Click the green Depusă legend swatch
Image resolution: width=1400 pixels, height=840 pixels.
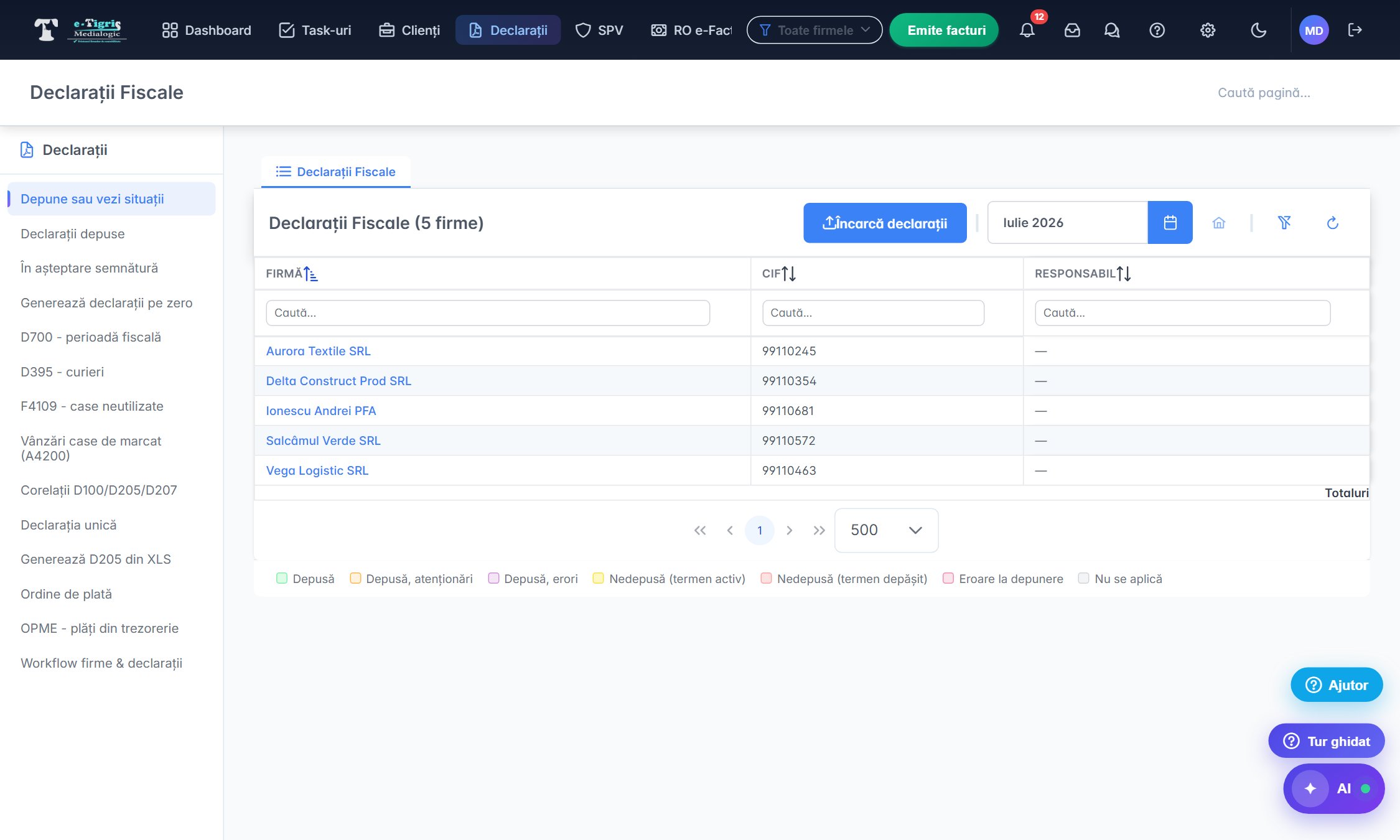click(x=282, y=578)
